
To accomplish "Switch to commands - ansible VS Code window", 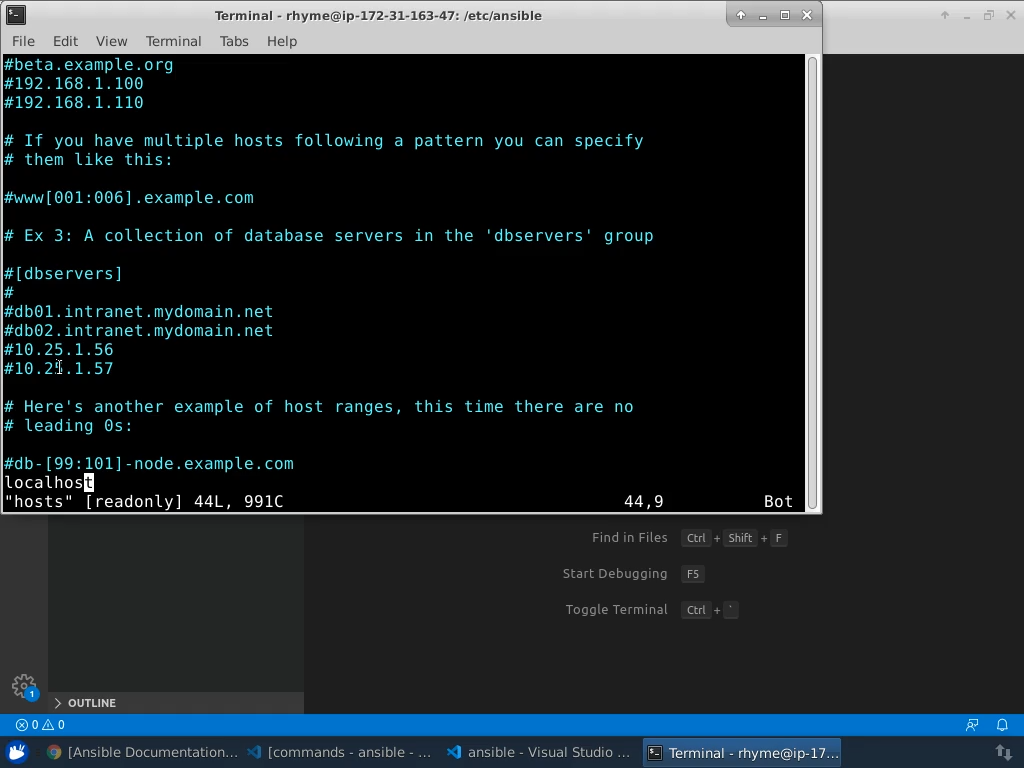I will (x=340, y=752).
